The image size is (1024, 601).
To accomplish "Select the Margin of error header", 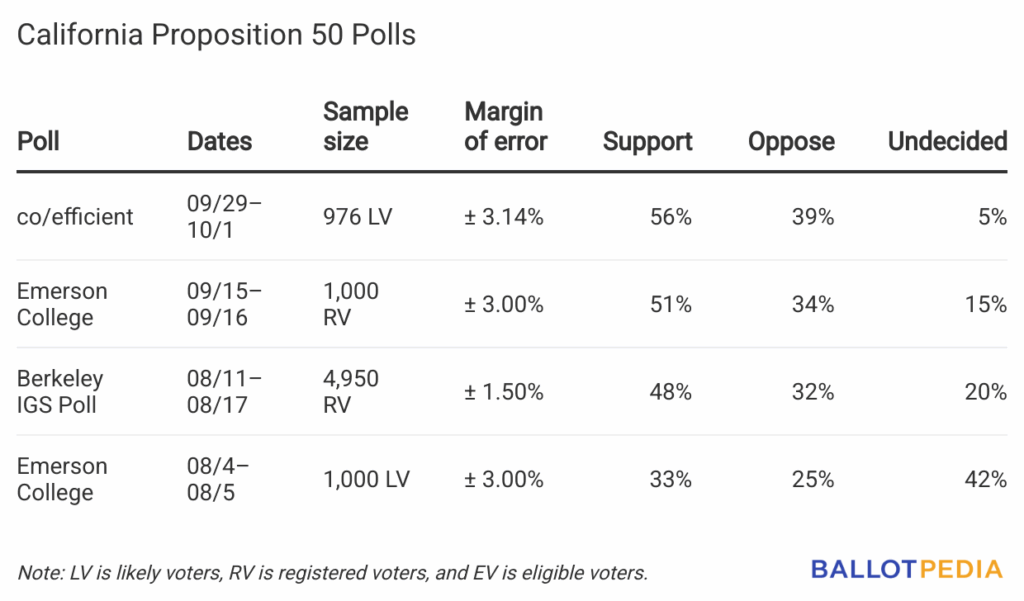I will click(505, 126).
